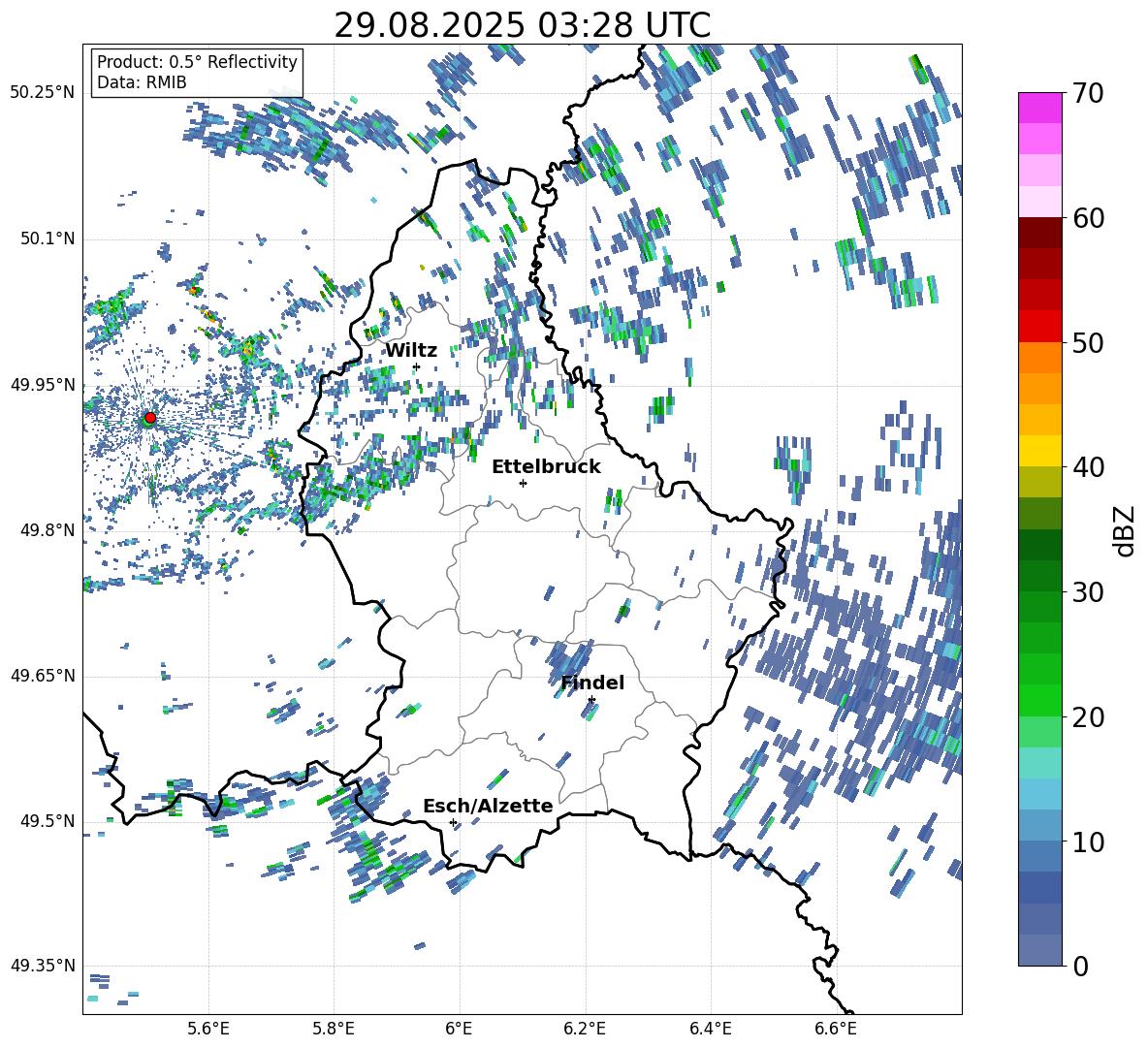Click the 50.25°N latitude label
This screenshot has height=1048, width=1148.
(43, 93)
